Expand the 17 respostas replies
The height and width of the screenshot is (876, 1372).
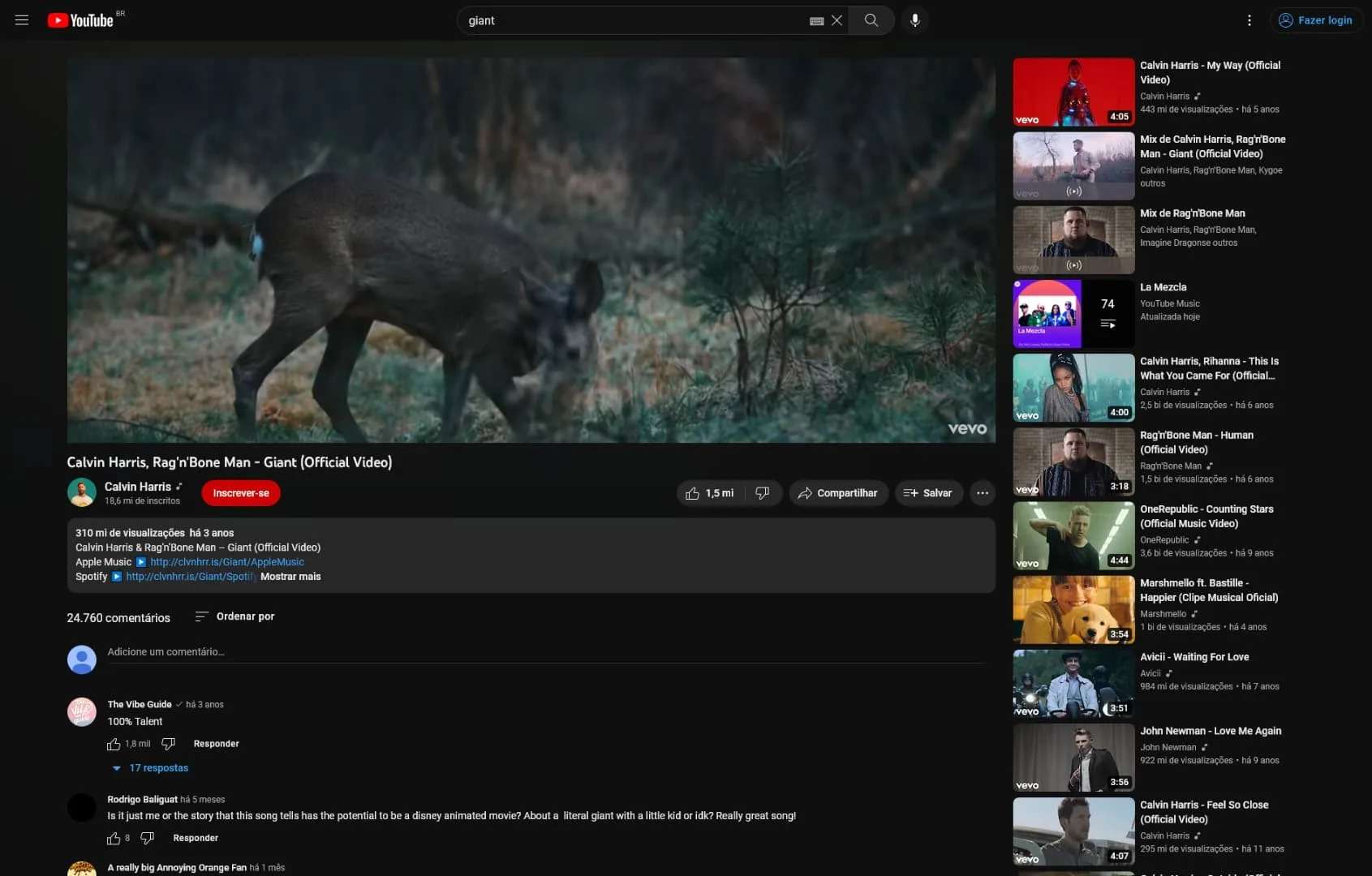pos(158,768)
